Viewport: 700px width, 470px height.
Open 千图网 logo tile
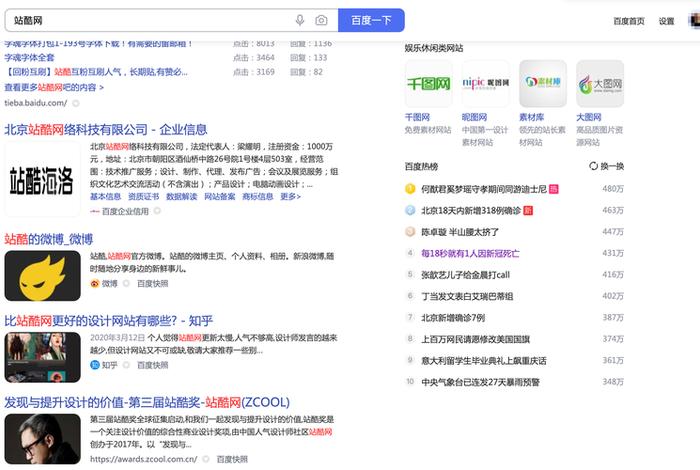pos(429,83)
